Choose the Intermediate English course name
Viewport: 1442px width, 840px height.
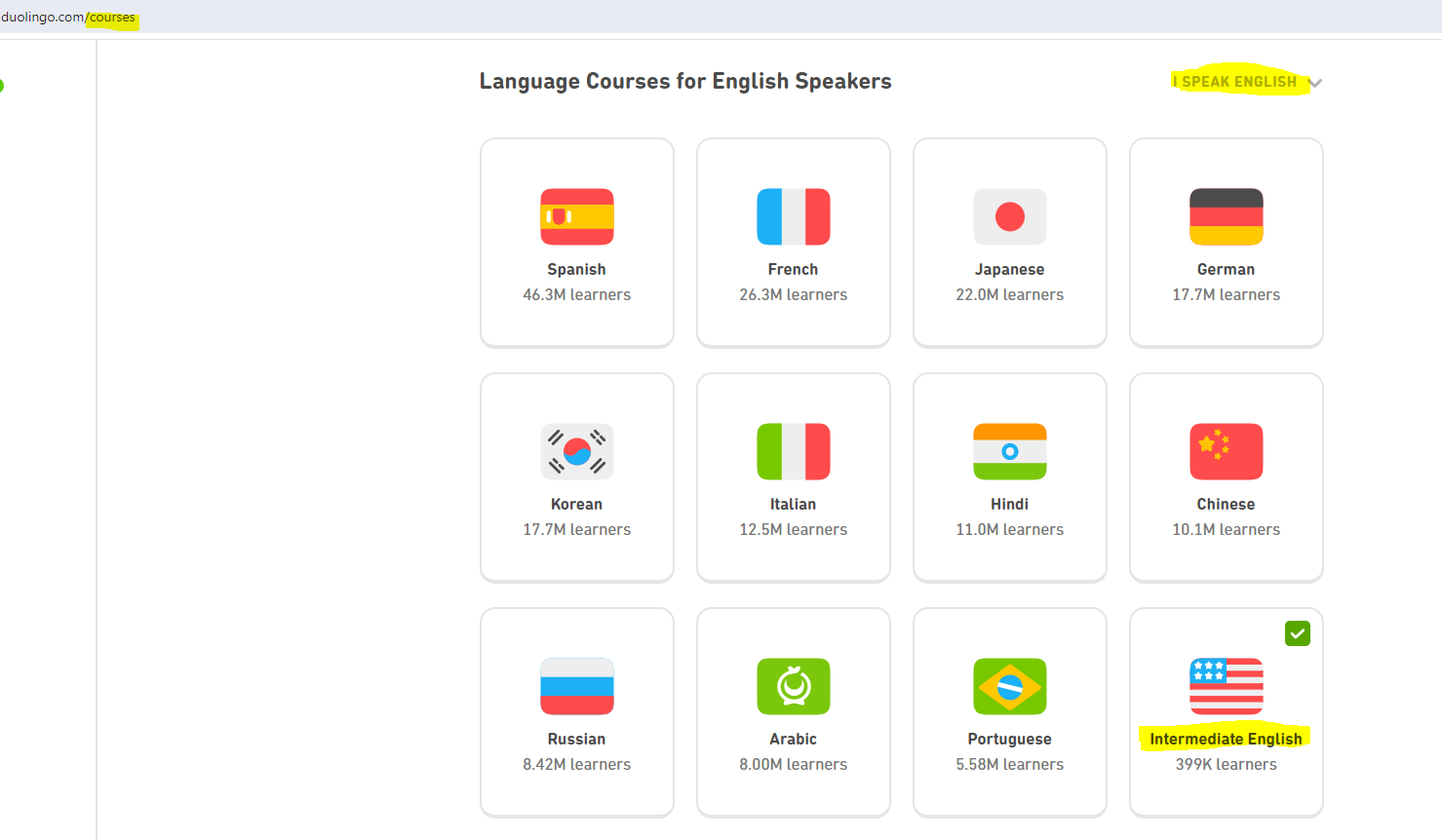(1227, 740)
